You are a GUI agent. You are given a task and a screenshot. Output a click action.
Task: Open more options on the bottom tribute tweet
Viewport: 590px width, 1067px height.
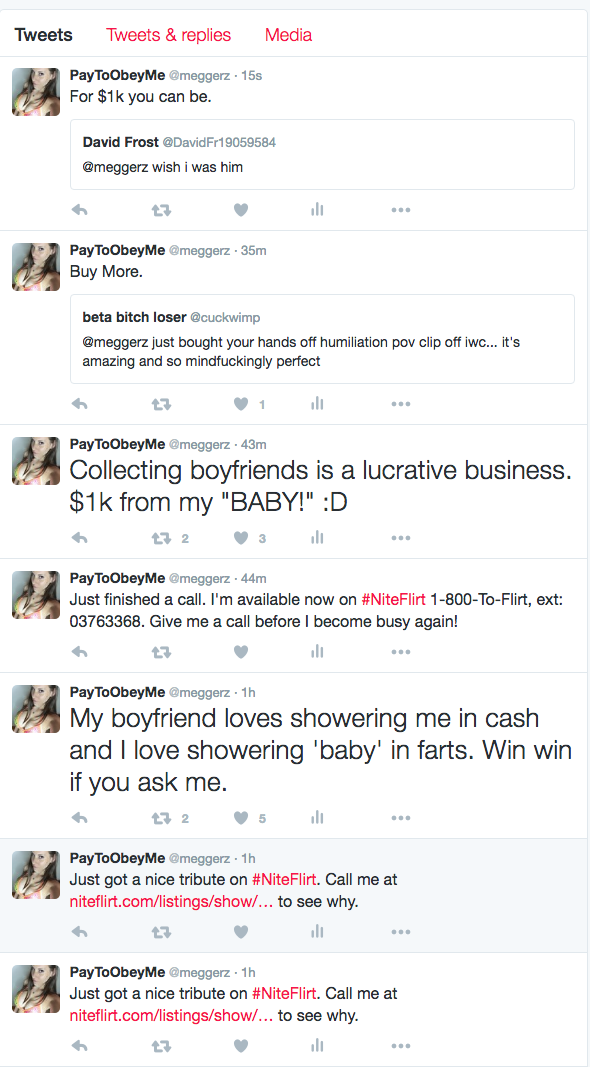pyautogui.click(x=401, y=1046)
